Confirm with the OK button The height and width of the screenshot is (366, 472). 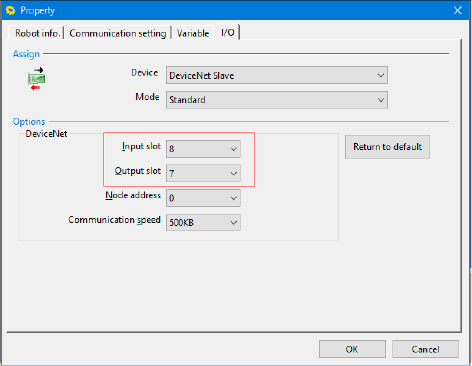(352, 349)
